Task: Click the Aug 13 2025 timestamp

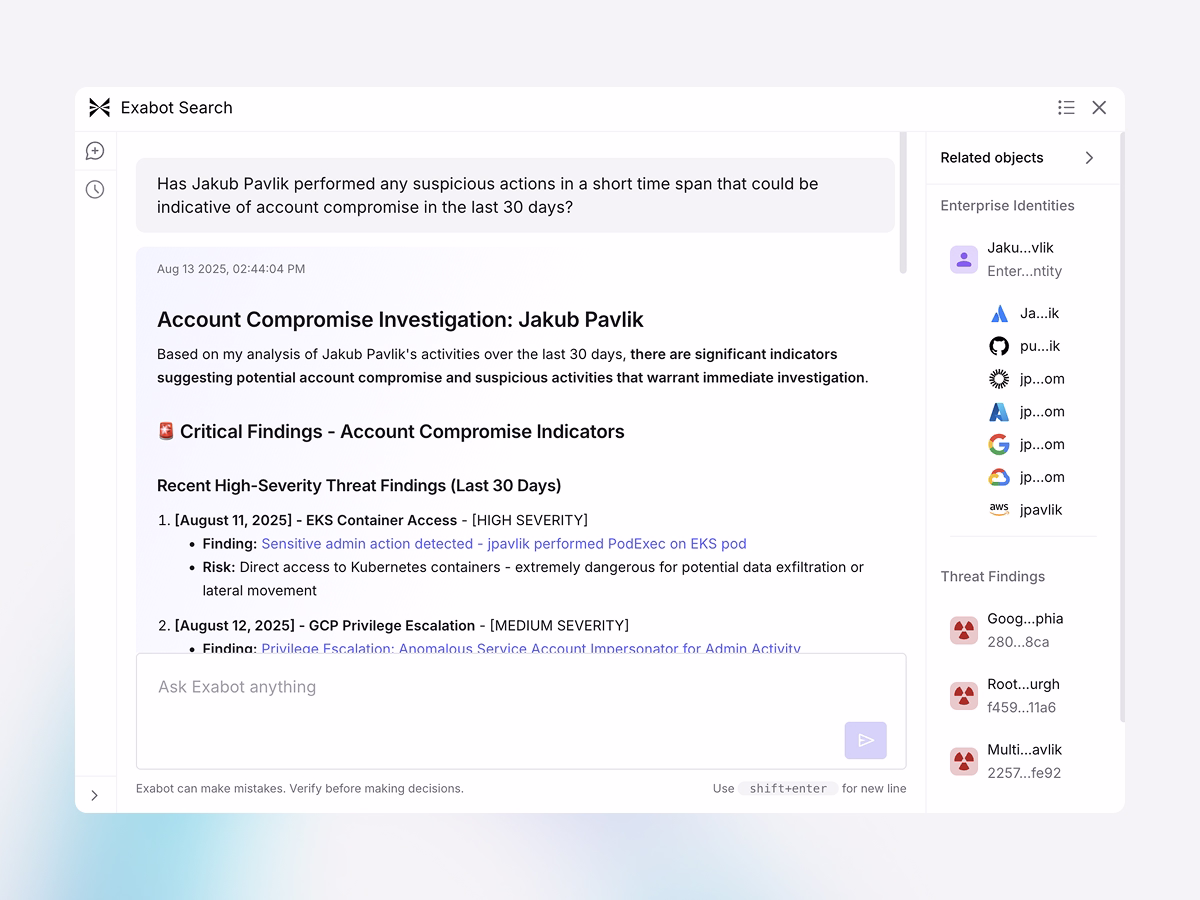Action: (231, 269)
